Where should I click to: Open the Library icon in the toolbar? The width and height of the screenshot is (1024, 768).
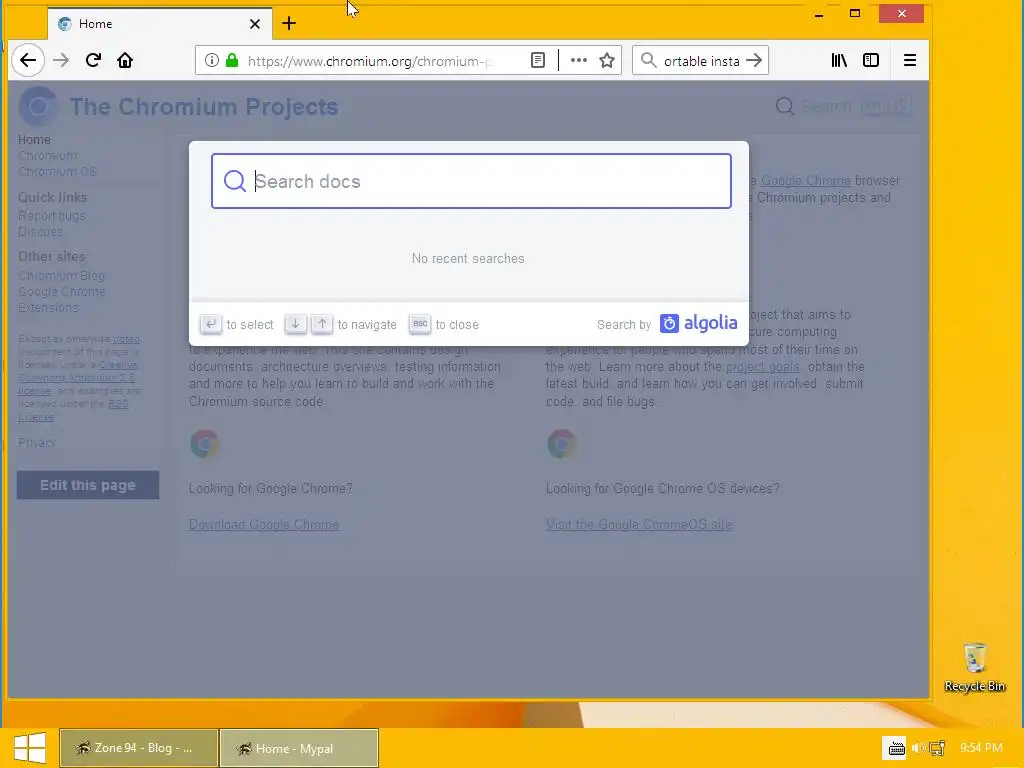coord(839,60)
